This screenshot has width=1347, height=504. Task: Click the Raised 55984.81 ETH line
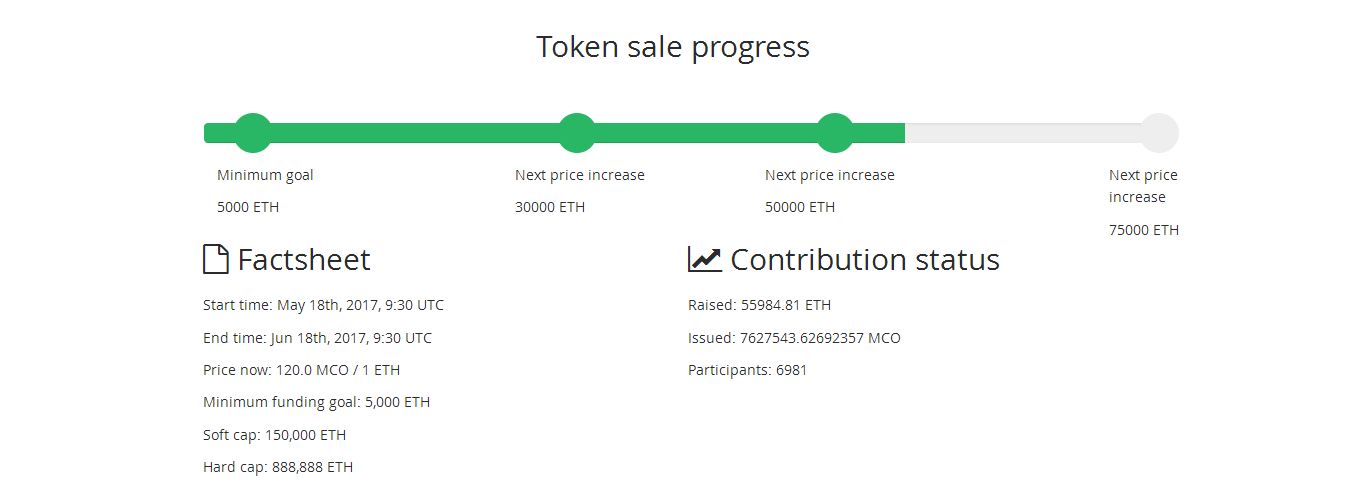click(759, 305)
